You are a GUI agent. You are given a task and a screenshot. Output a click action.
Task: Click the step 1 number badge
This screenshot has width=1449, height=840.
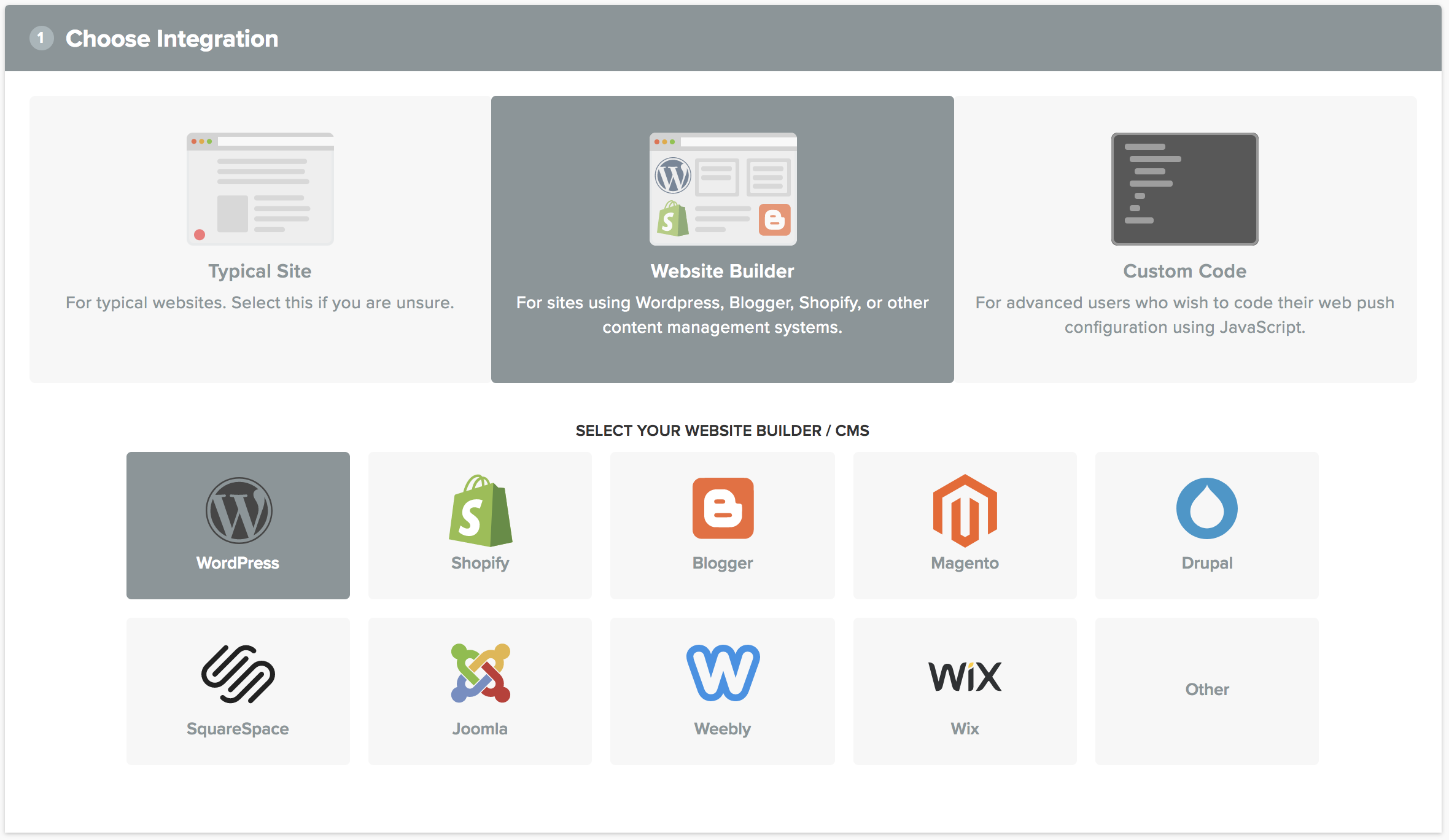[x=41, y=38]
